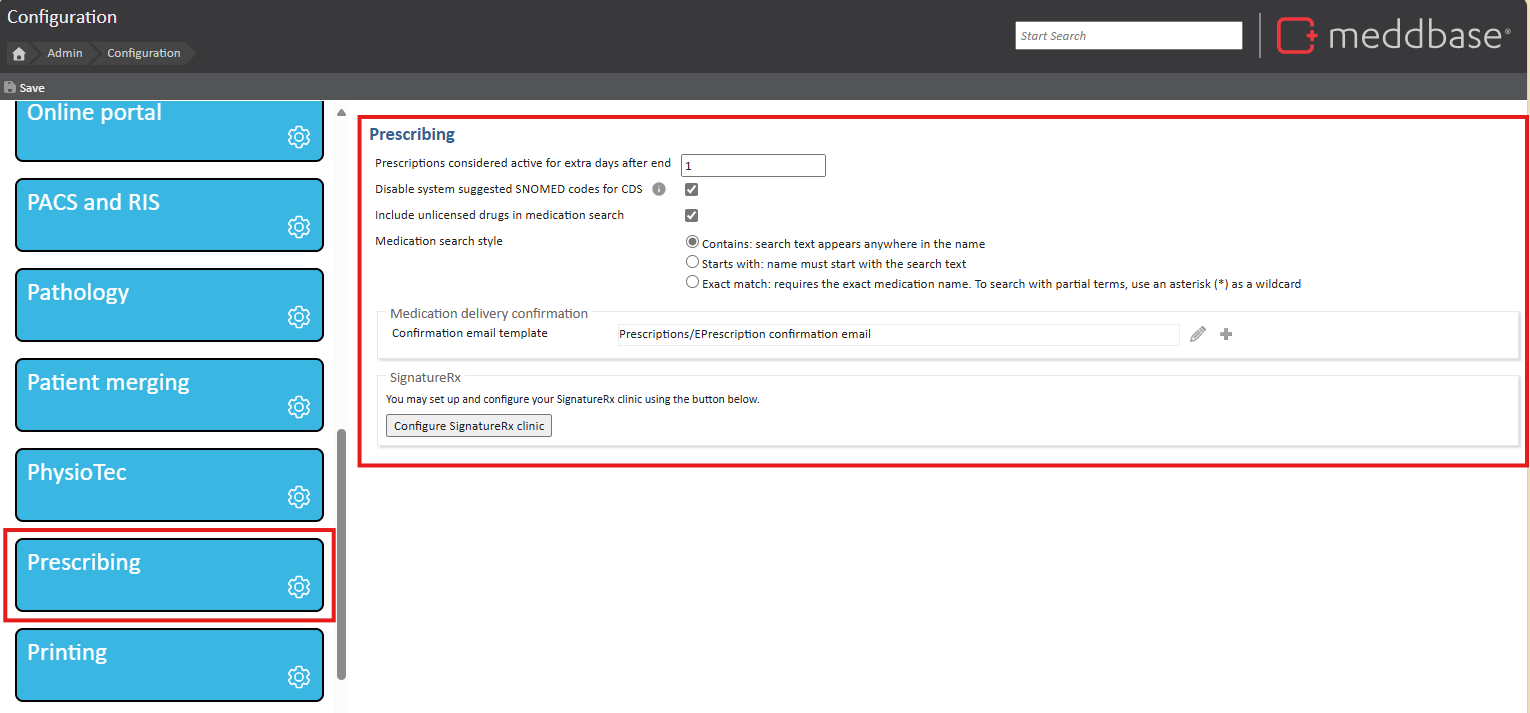
Task: Select the Patient merging sidebar tile
Action: (x=168, y=394)
